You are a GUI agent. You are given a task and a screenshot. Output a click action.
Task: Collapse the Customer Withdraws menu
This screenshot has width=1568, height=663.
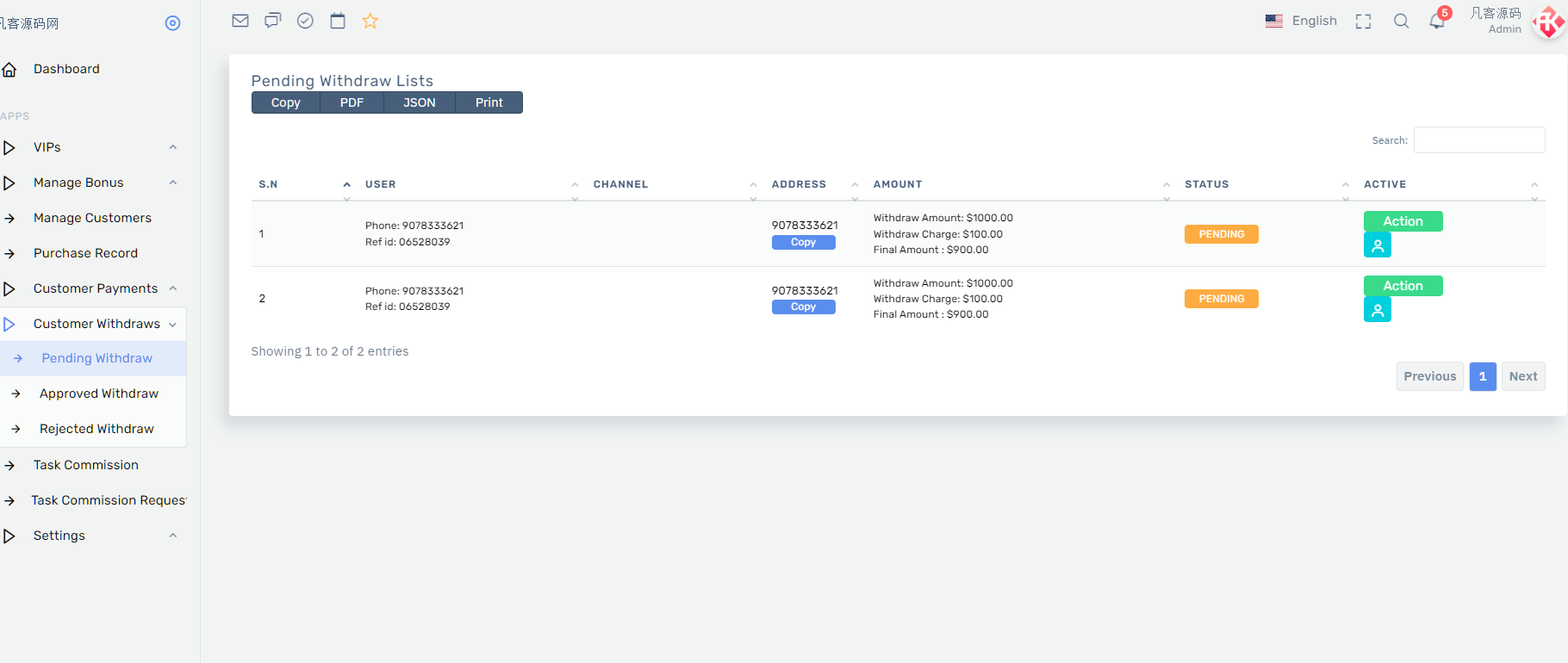[x=96, y=324]
